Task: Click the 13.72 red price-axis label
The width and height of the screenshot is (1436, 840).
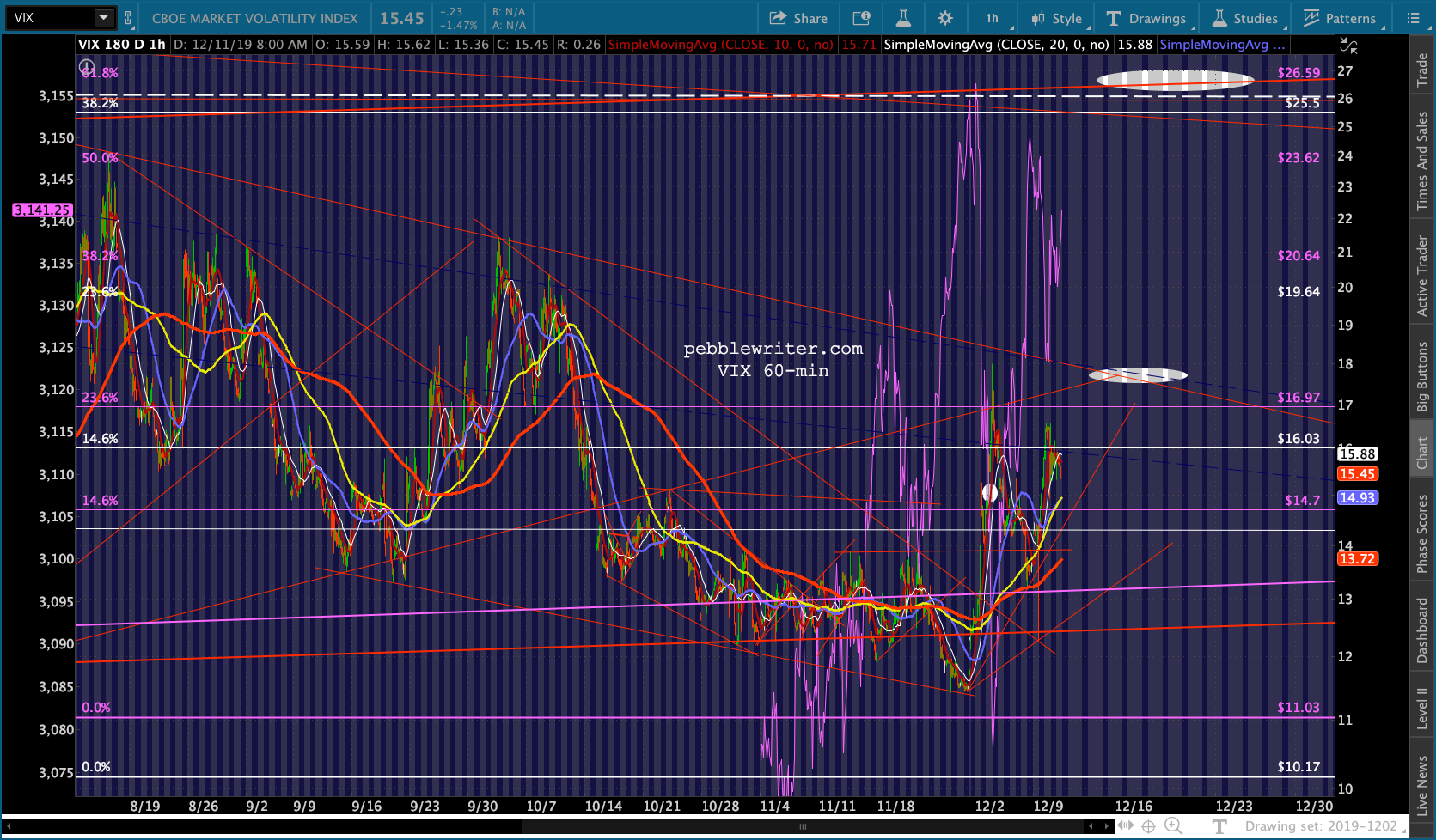Action: coord(1358,559)
